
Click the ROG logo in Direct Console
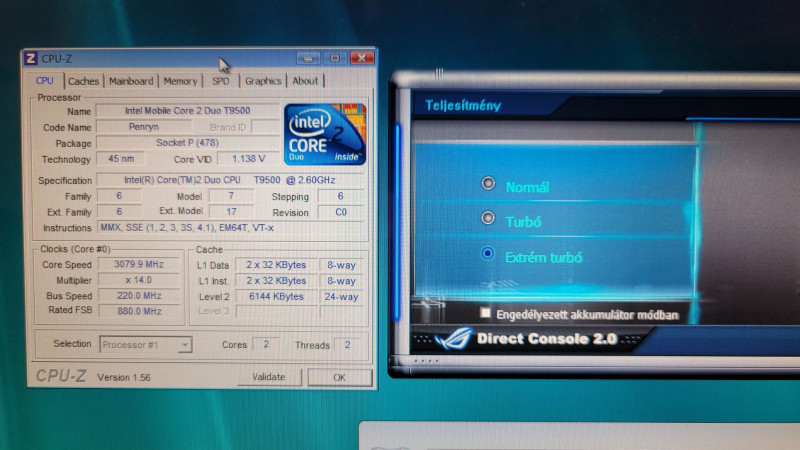[x=453, y=339]
